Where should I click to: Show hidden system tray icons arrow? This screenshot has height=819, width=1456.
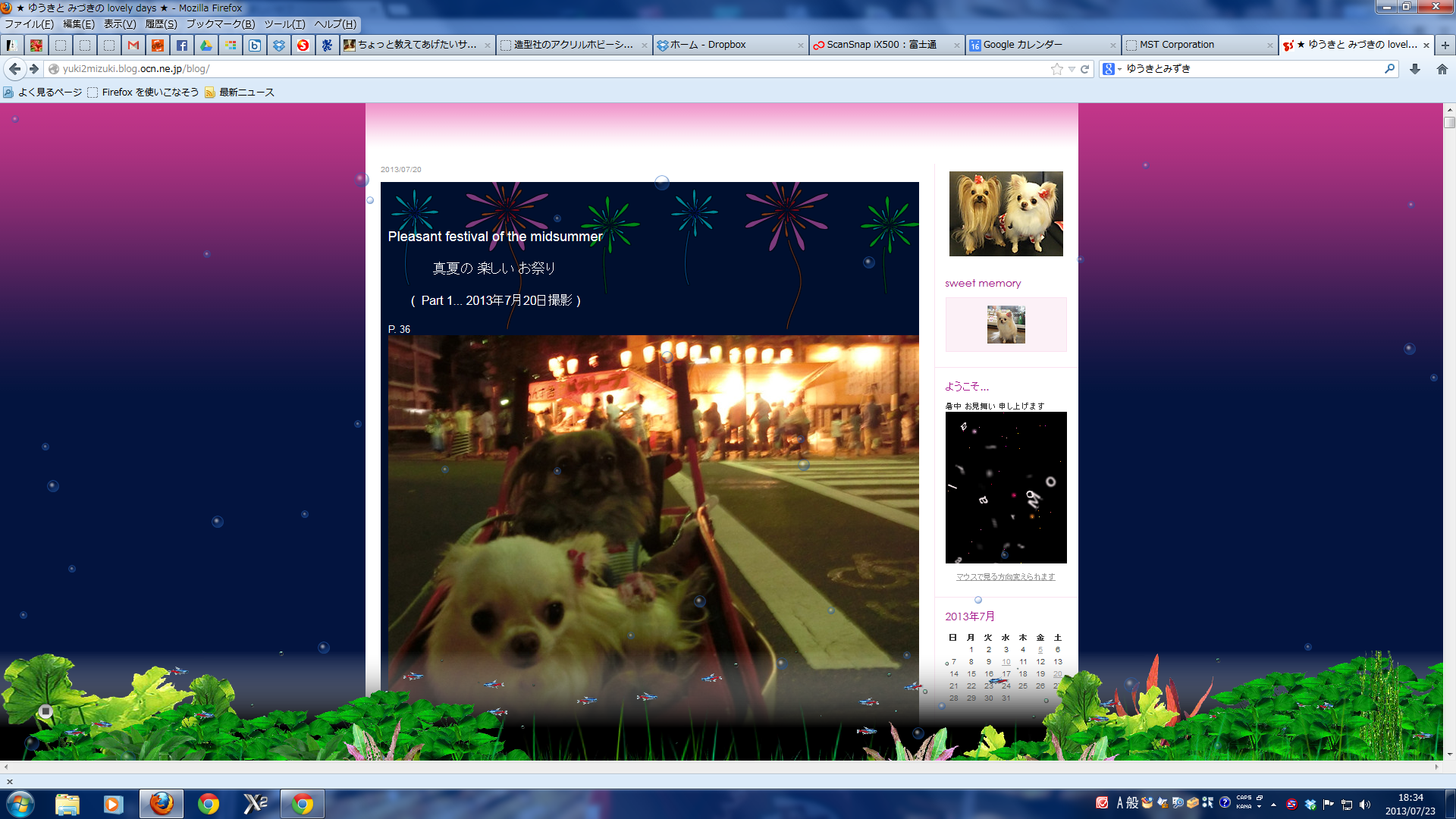coord(1273,805)
